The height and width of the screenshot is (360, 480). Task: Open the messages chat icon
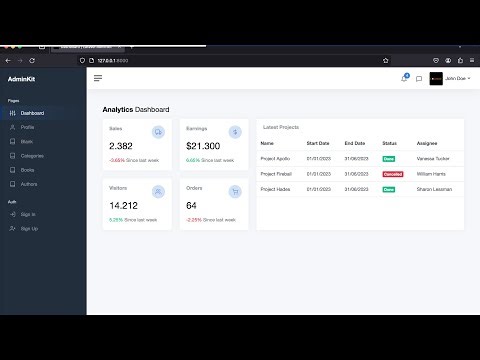coord(419,79)
